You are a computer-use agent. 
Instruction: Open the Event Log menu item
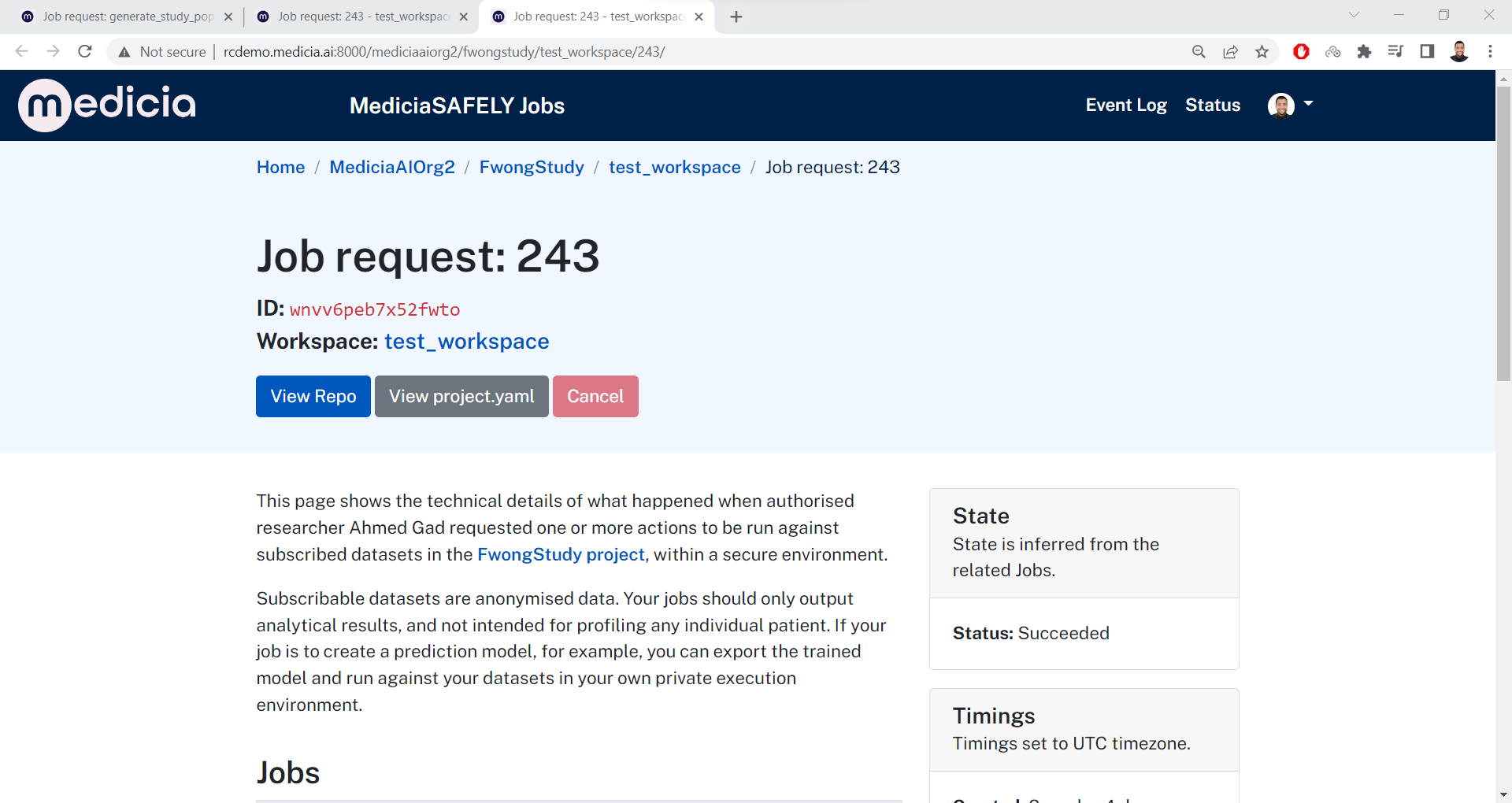(x=1126, y=105)
